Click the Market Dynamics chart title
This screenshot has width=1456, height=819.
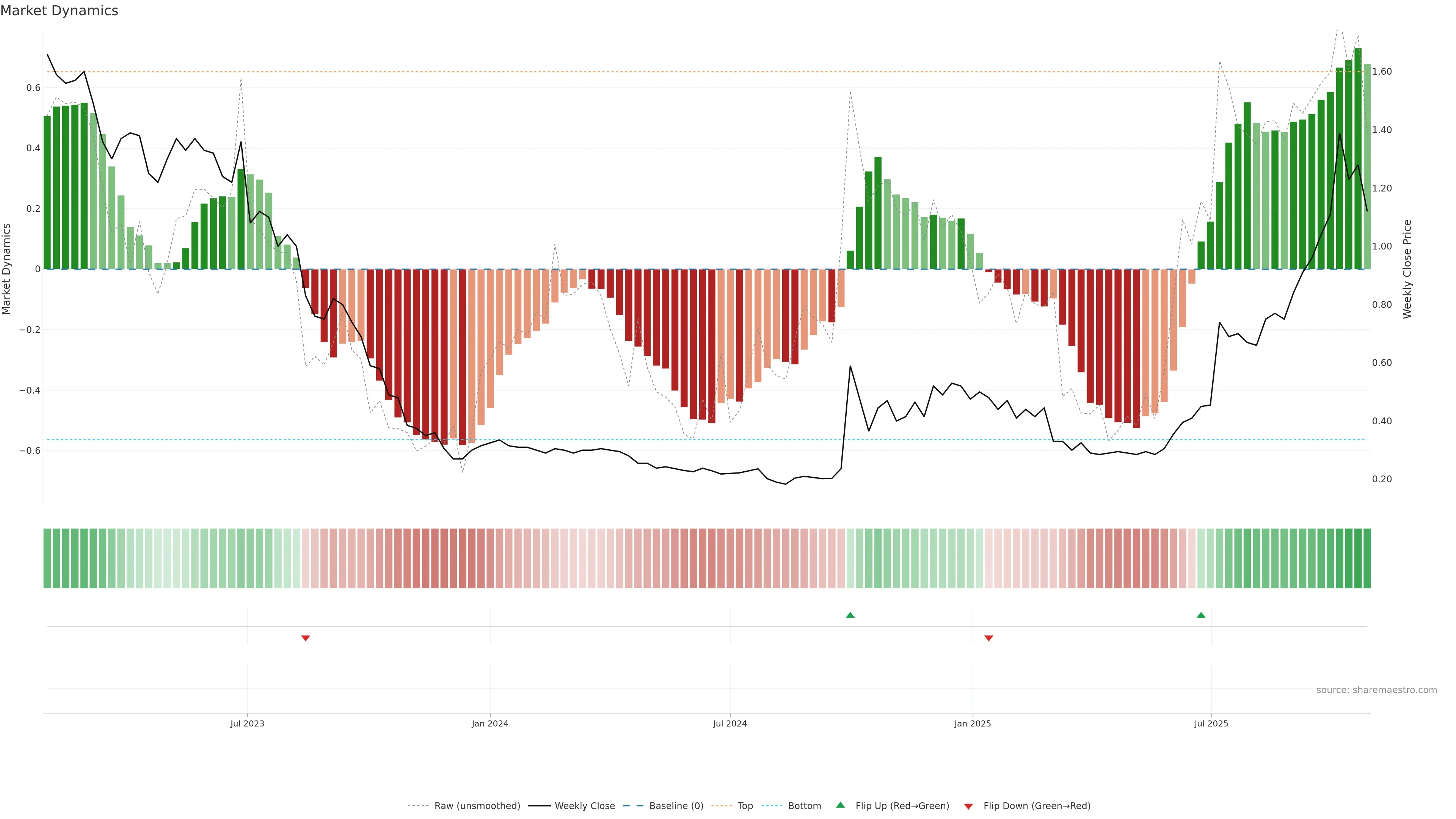[x=60, y=11]
